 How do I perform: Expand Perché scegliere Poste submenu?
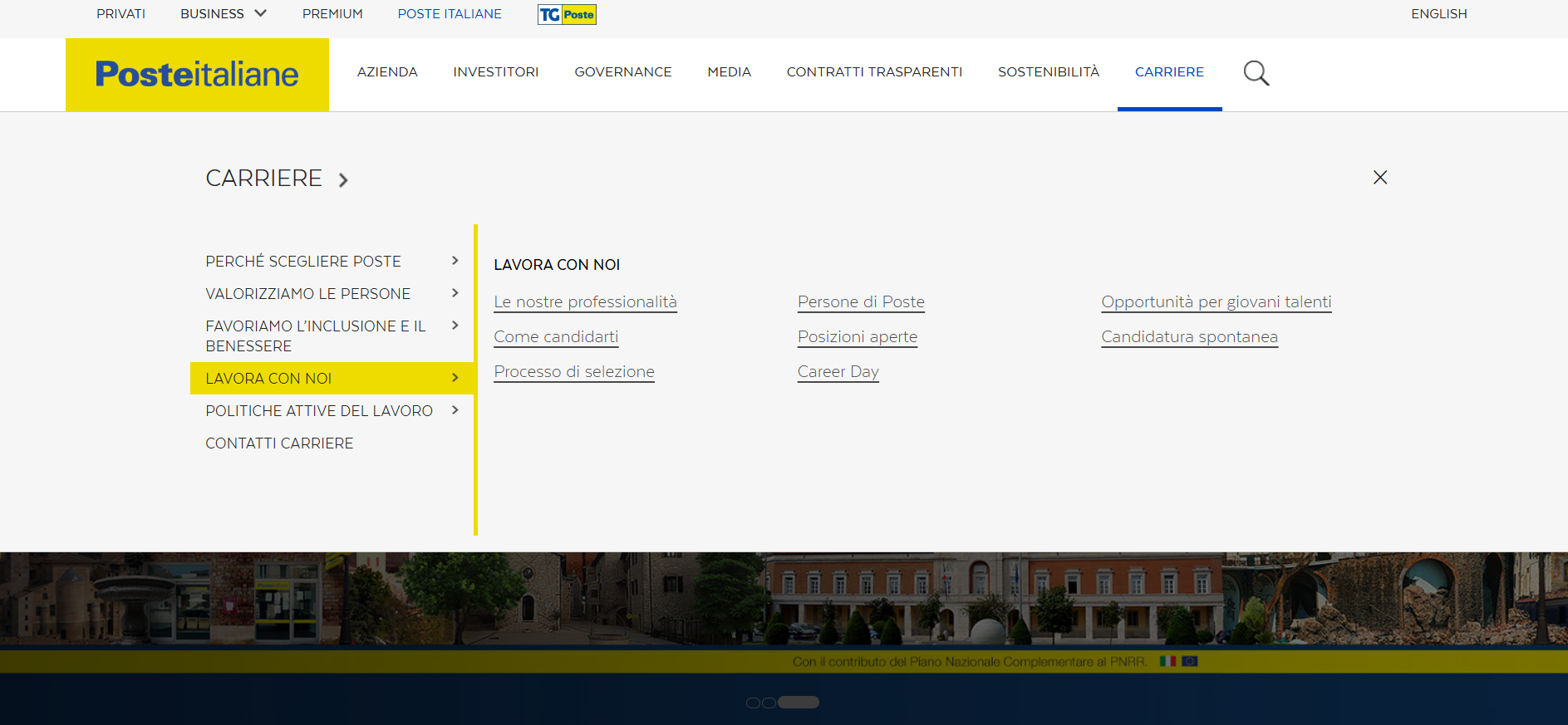click(x=455, y=261)
